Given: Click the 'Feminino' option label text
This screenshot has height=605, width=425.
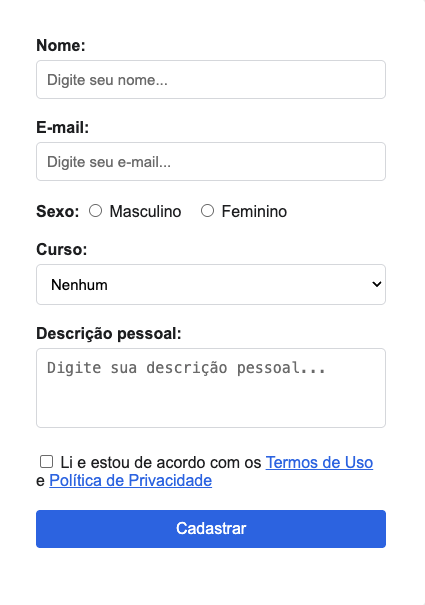Looking at the screenshot, I should coord(254,211).
